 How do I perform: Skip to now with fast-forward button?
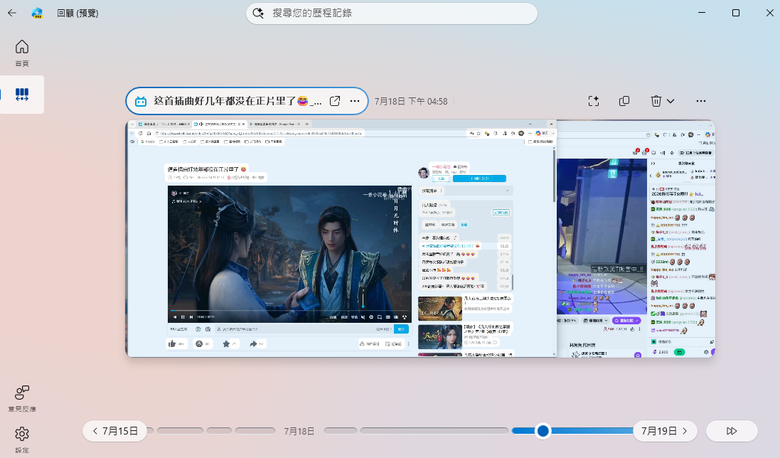coord(731,431)
